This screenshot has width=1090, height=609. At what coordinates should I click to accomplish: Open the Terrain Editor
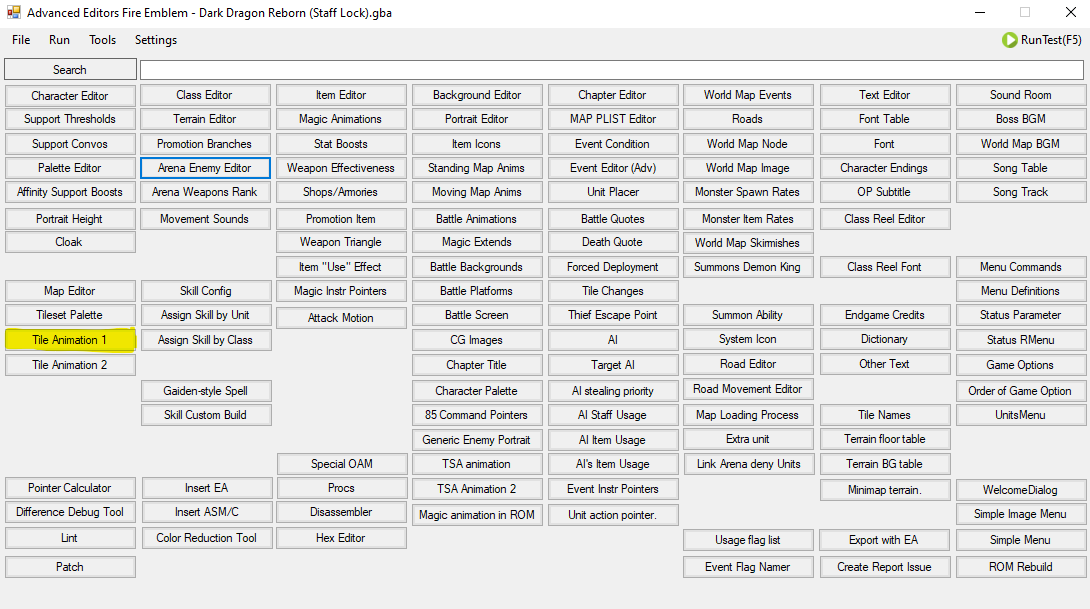click(x=205, y=119)
